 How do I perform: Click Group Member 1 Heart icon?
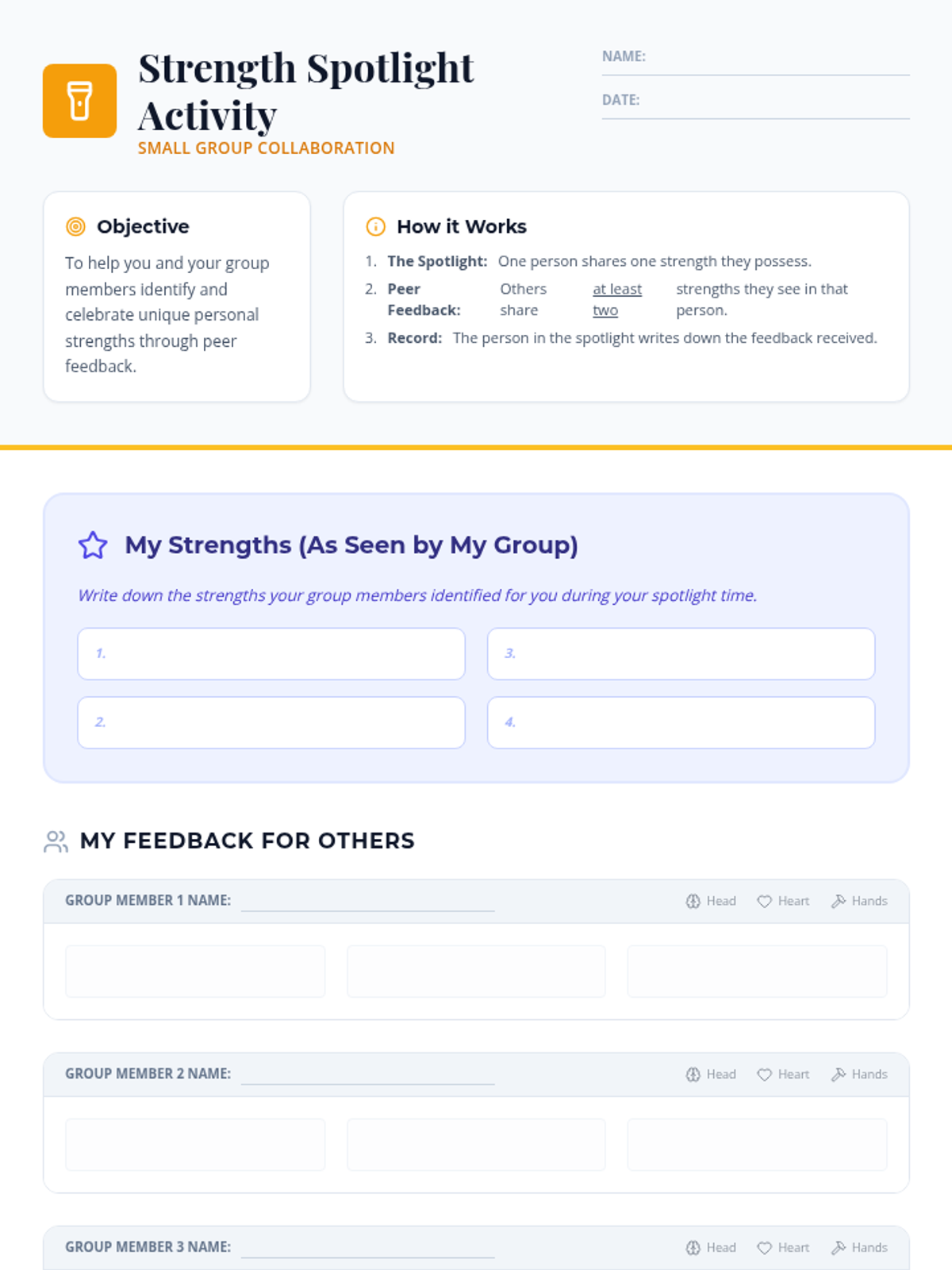click(764, 902)
